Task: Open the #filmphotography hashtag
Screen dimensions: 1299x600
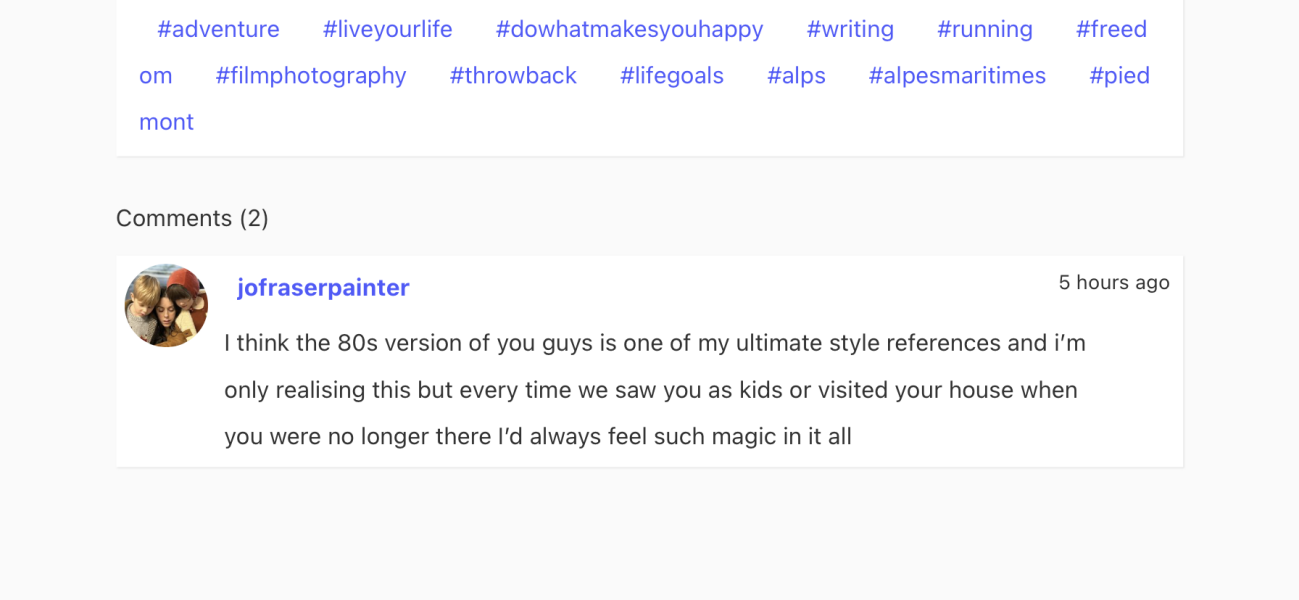Action: click(311, 76)
